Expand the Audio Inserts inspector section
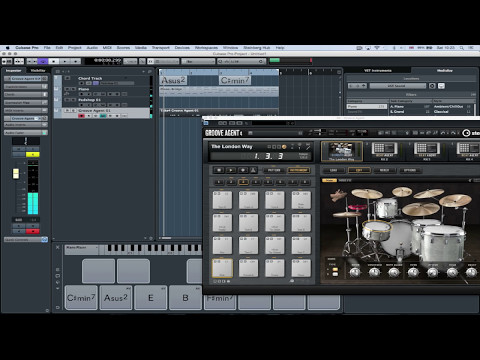Screen dimensions: 480x360 26,124
